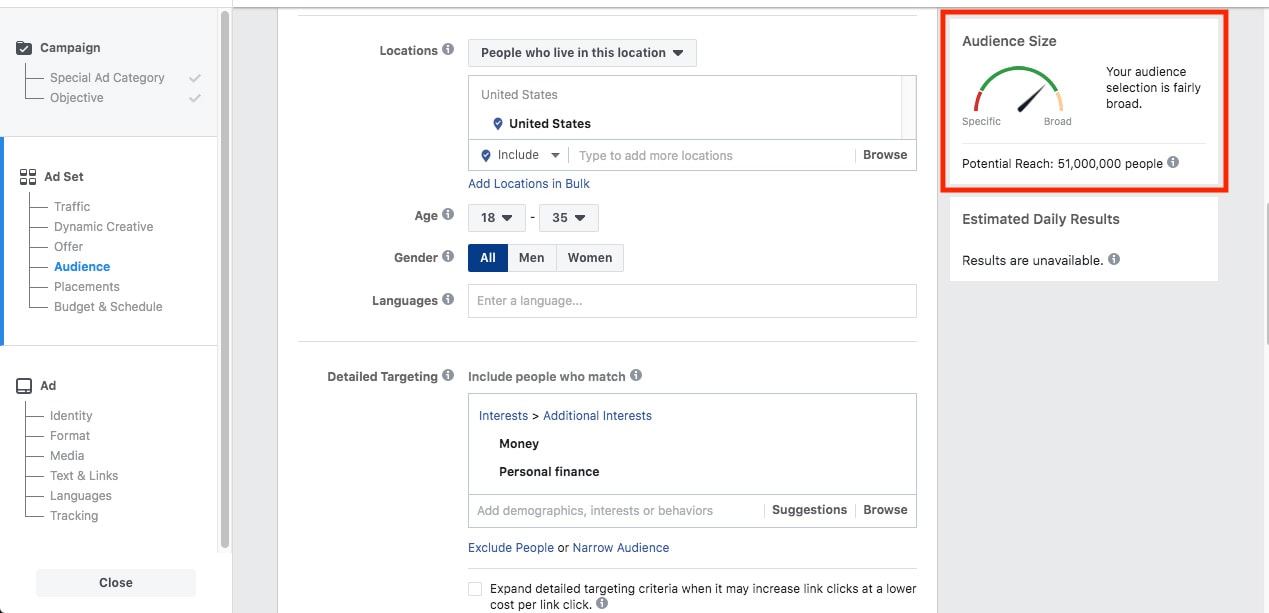Click Suggestions in detailed targeting

click(x=809, y=510)
